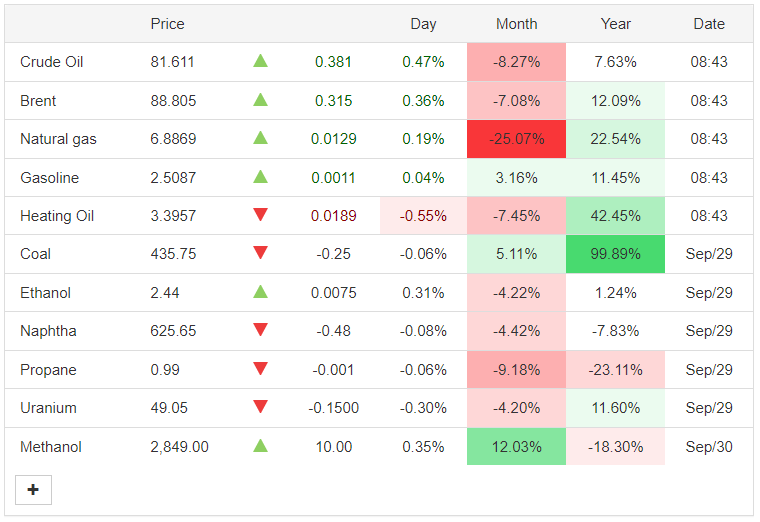Screen dimensions: 760x522
Task: Click the red down arrow for Coal
Action: pos(260,253)
